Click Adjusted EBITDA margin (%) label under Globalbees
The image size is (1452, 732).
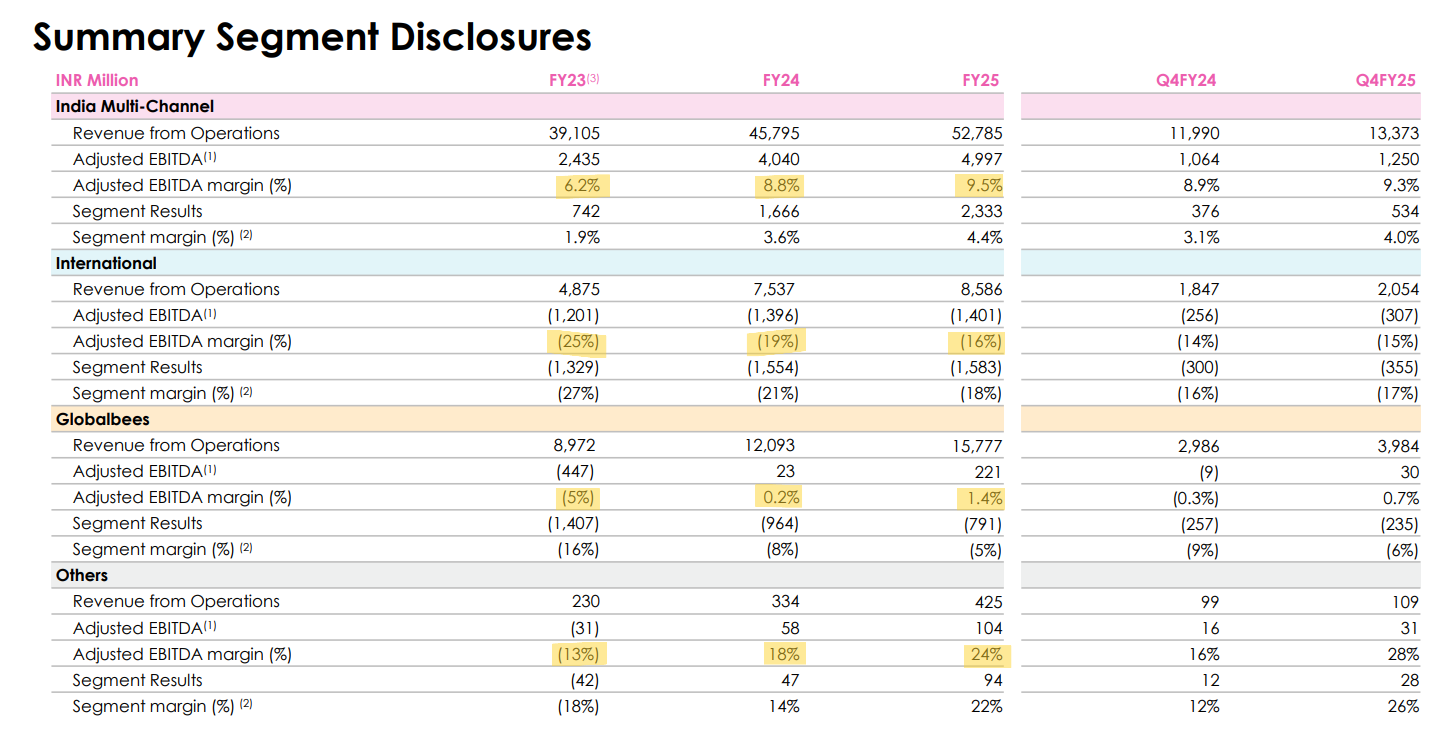point(182,497)
